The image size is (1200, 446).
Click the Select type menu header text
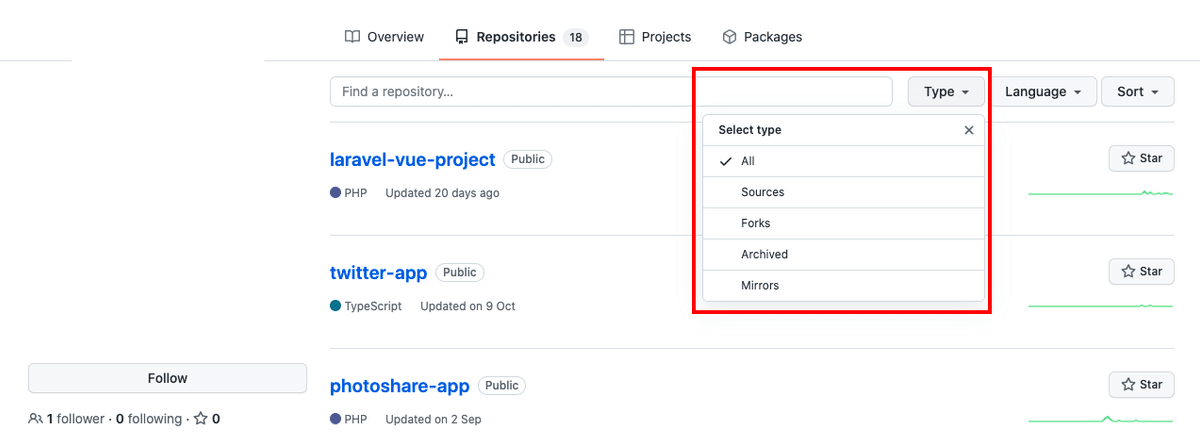click(750, 130)
